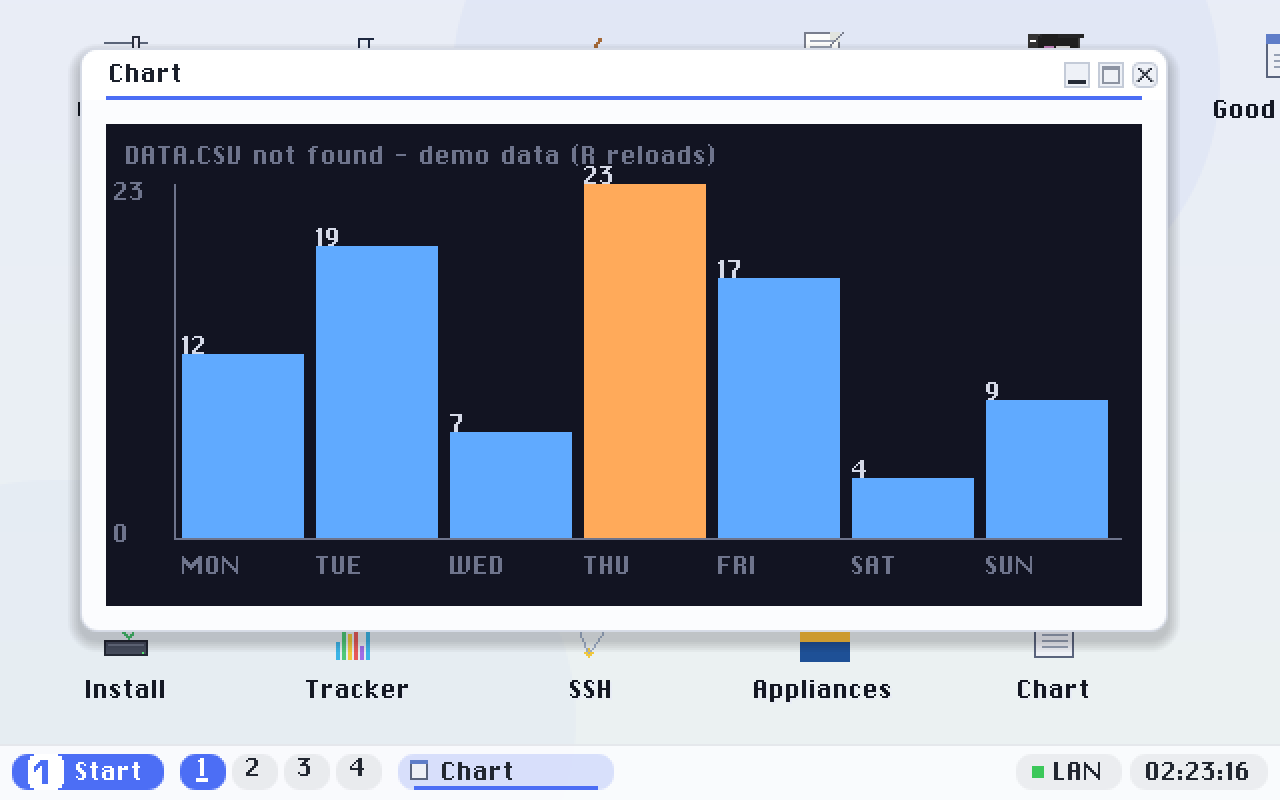
Task: Click the MON axis label
Action: click(x=210, y=566)
